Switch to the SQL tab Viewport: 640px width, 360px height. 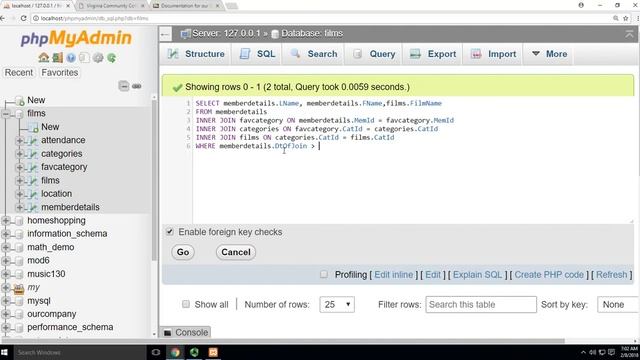point(257,54)
